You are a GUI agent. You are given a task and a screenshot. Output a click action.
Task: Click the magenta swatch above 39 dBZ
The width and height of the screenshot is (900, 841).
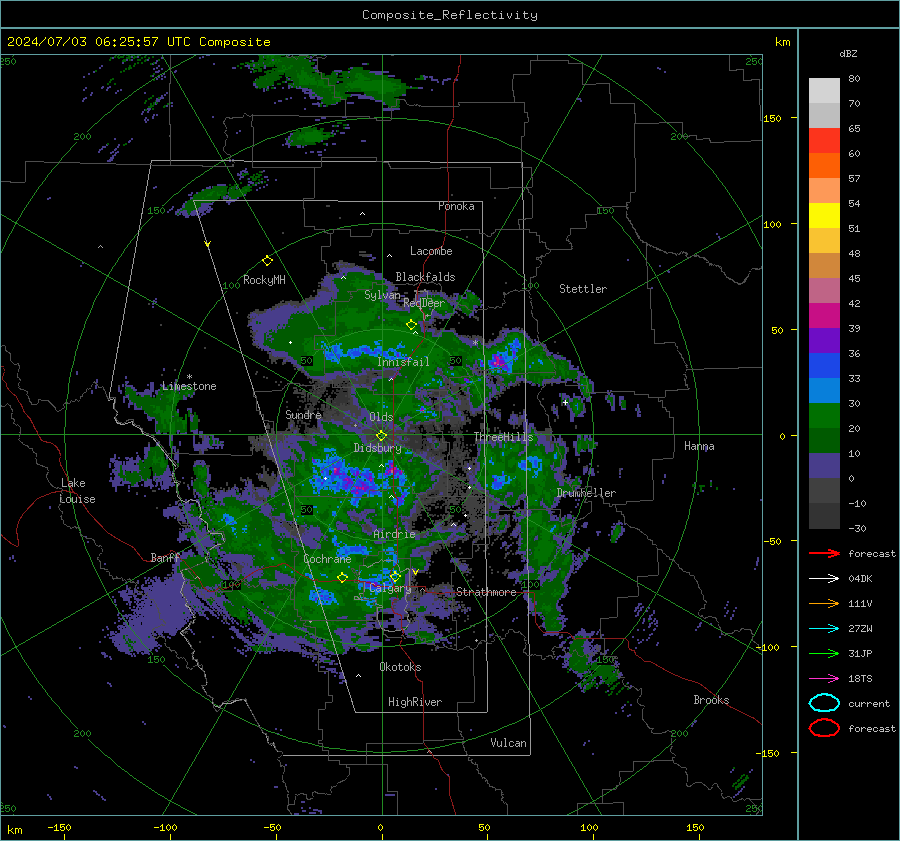point(824,315)
